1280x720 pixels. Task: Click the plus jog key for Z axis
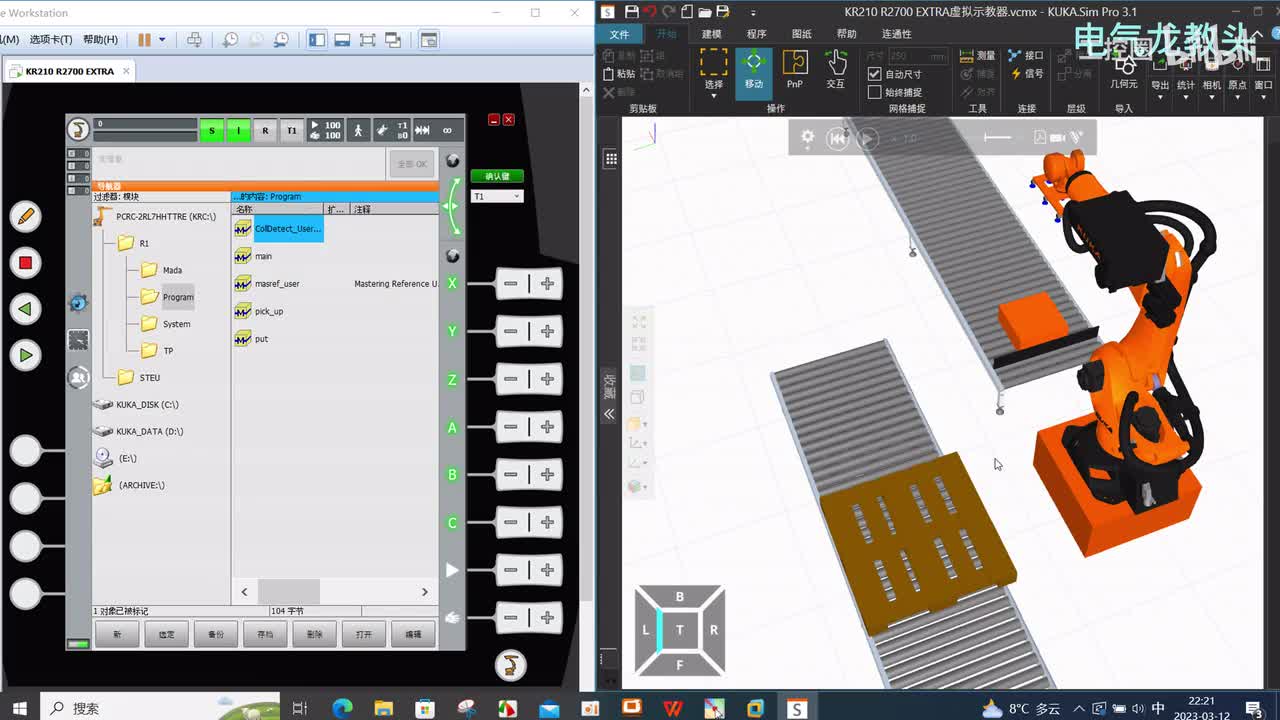coord(547,379)
